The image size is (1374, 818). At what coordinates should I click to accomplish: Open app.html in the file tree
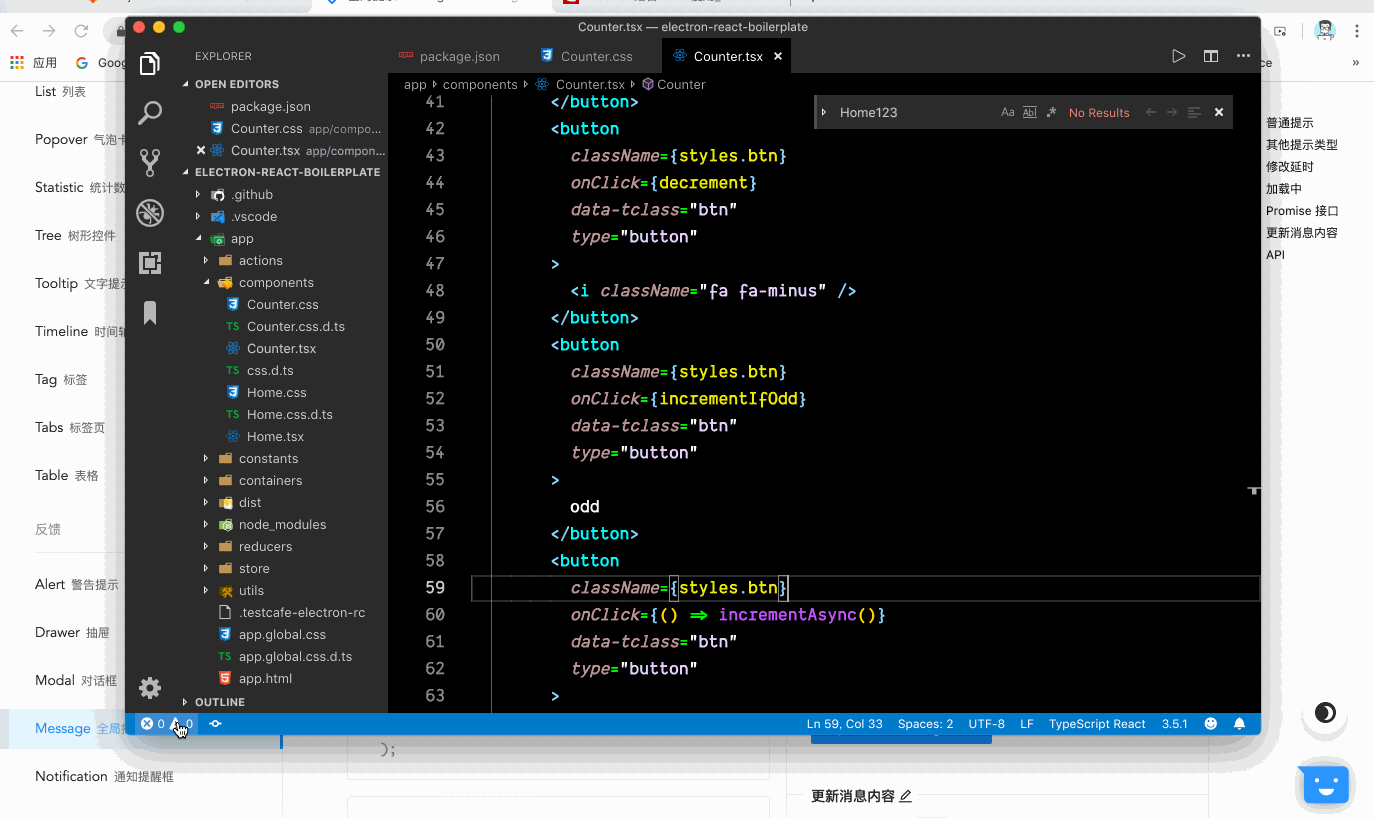point(265,678)
